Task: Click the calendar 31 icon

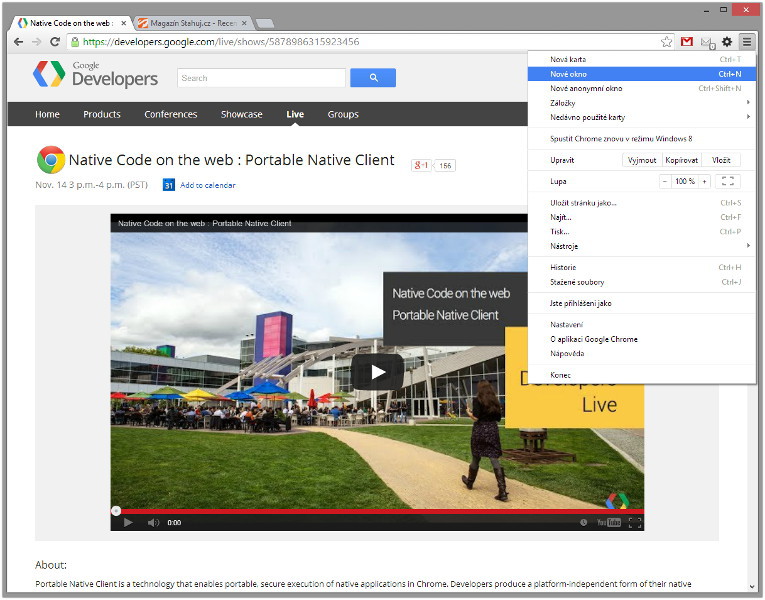Action: [169, 185]
